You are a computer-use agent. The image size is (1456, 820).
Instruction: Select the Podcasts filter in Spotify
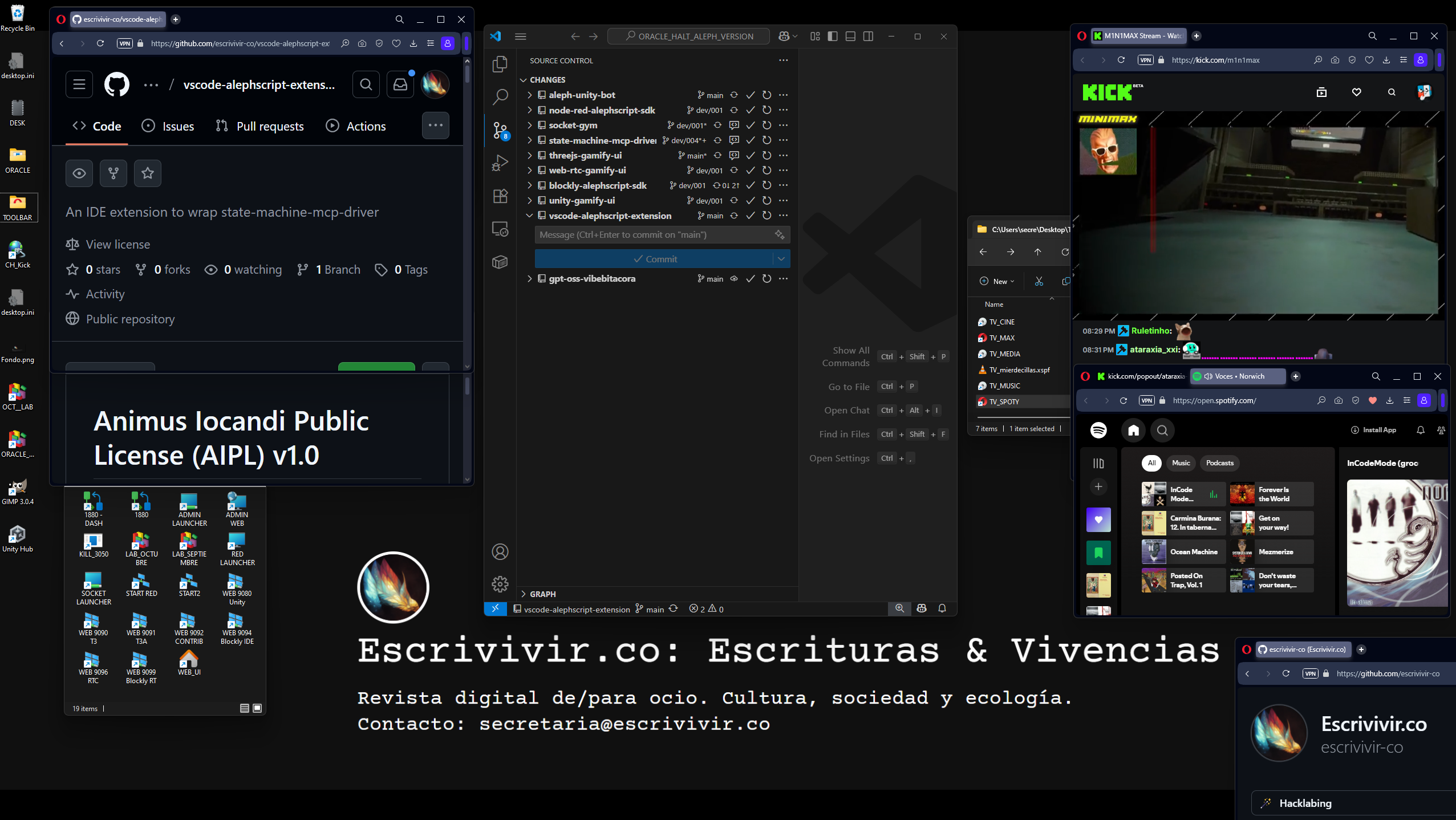tap(1219, 463)
